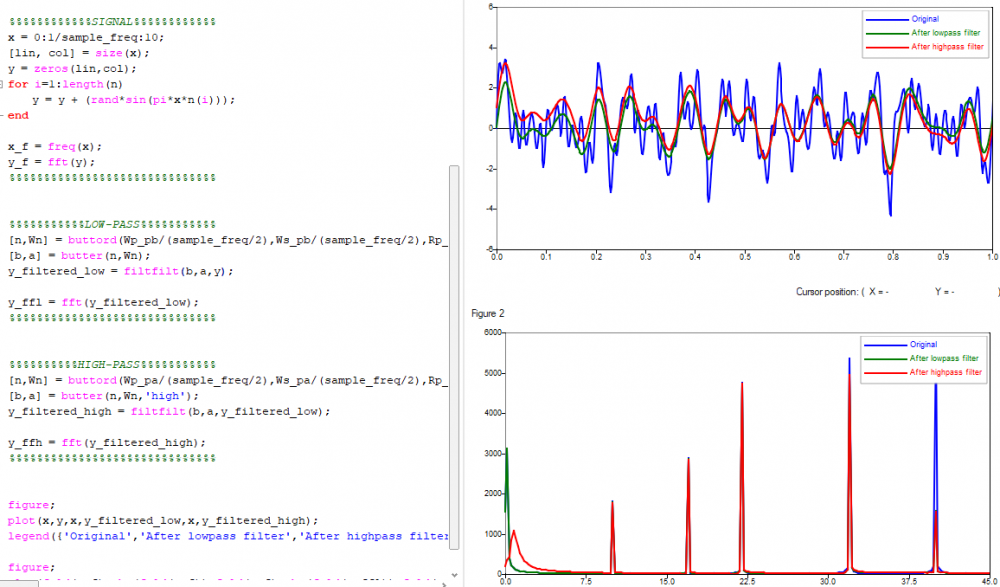This screenshot has width=1000, height=587.
Task: Click the 'end' keyword closing the loop
Action: click(18, 115)
